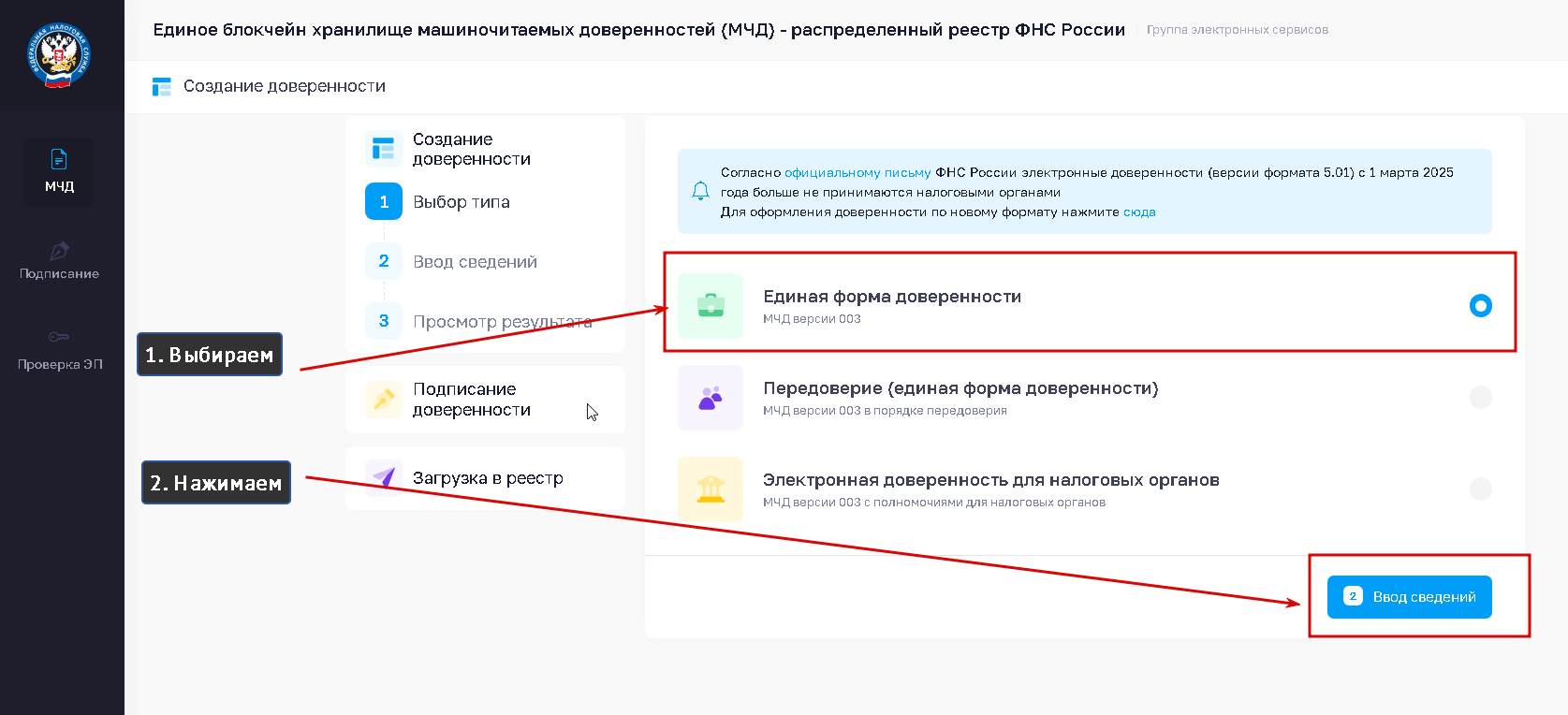Open the официальному письму link
The width and height of the screenshot is (1568, 715).
857,172
